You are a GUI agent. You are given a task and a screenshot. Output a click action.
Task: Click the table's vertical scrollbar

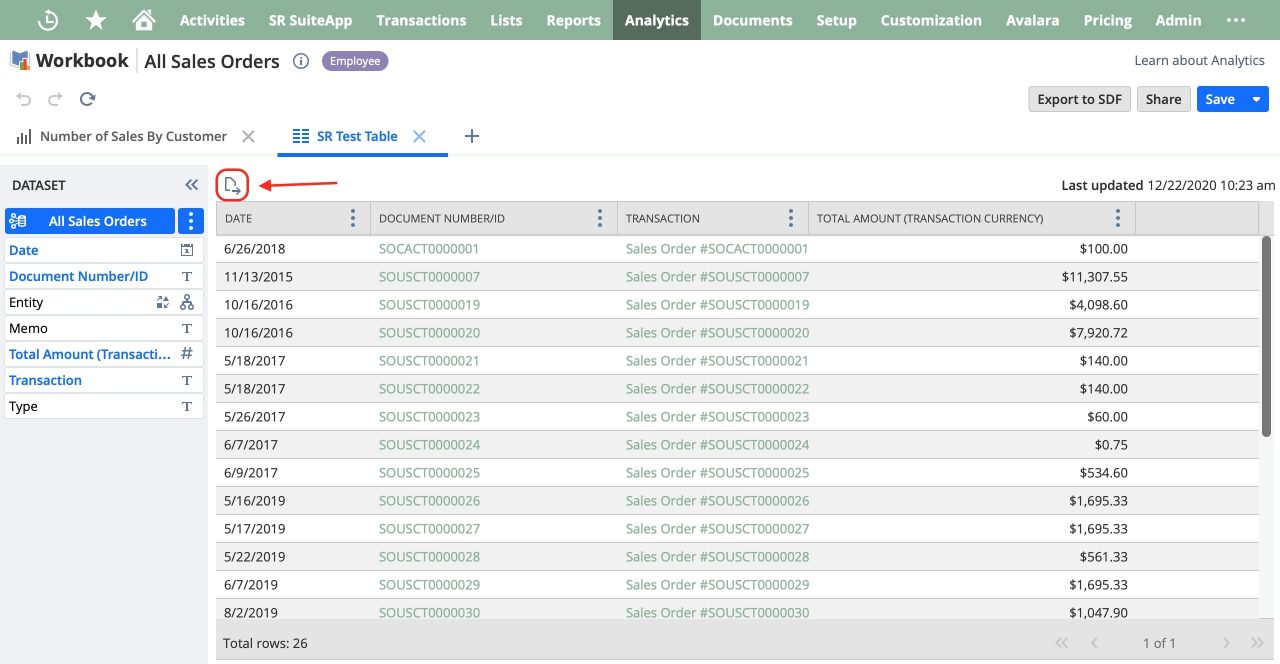(x=1266, y=336)
